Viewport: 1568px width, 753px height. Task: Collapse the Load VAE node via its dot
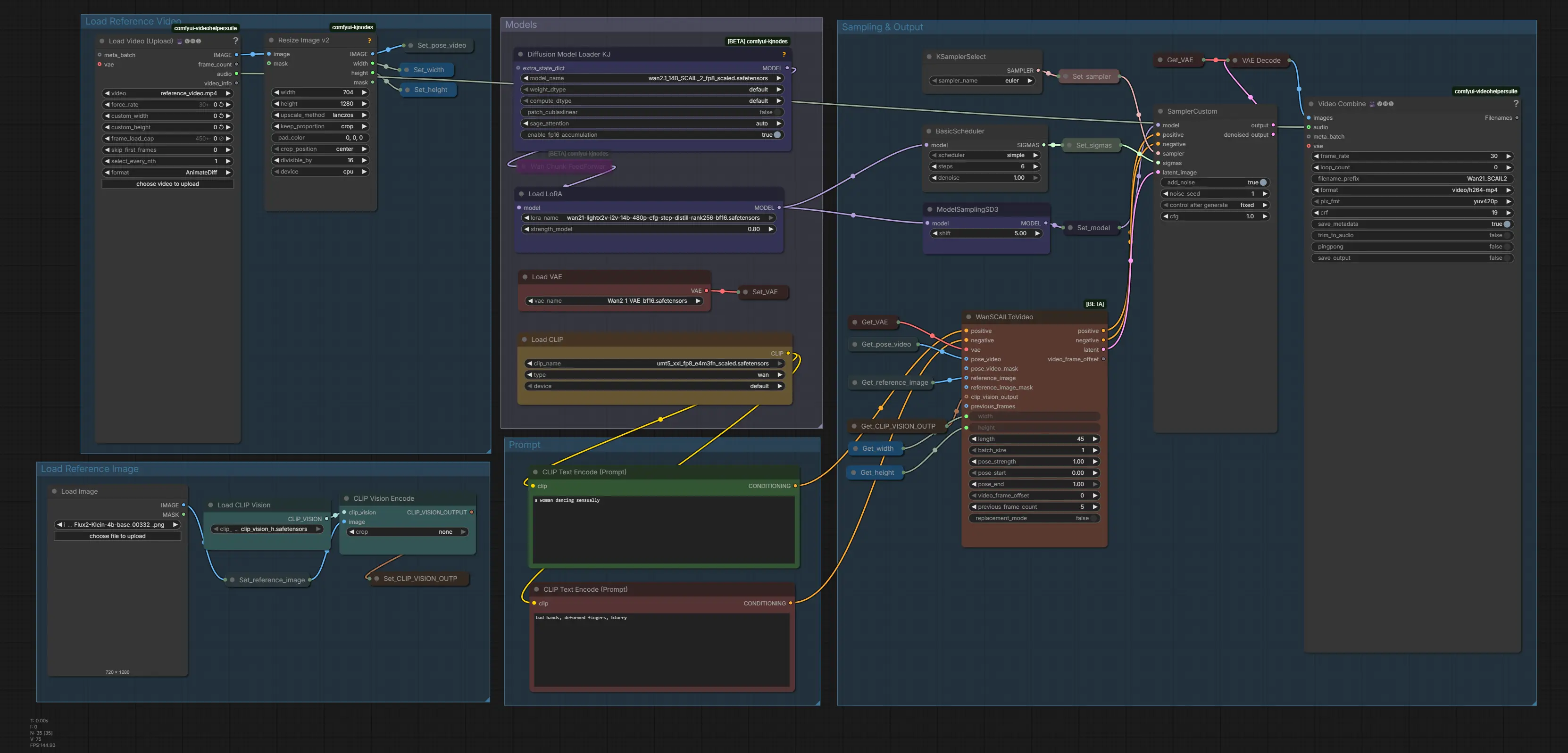coord(525,277)
